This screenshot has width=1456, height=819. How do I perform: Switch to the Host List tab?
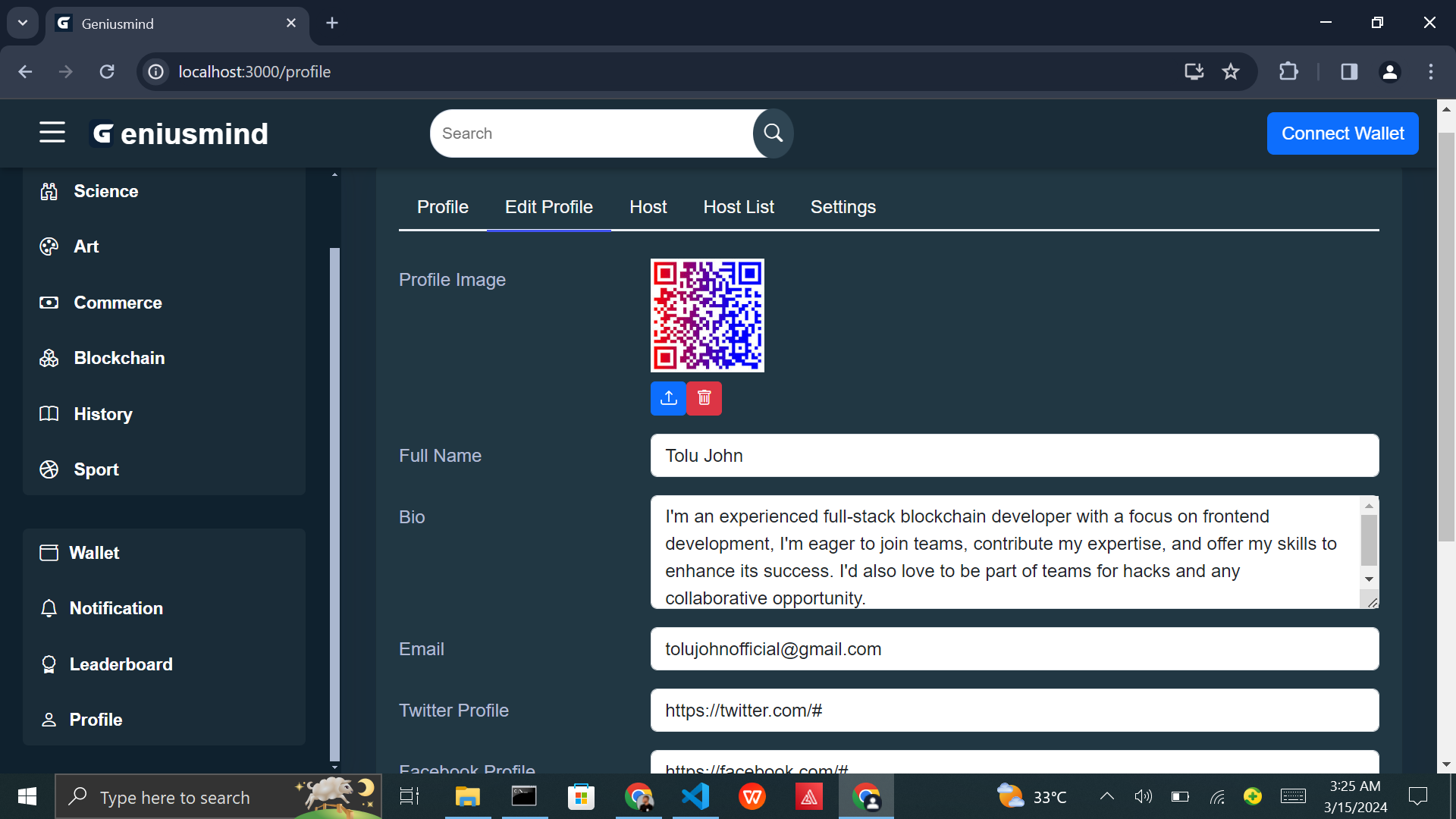click(x=738, y=207)
